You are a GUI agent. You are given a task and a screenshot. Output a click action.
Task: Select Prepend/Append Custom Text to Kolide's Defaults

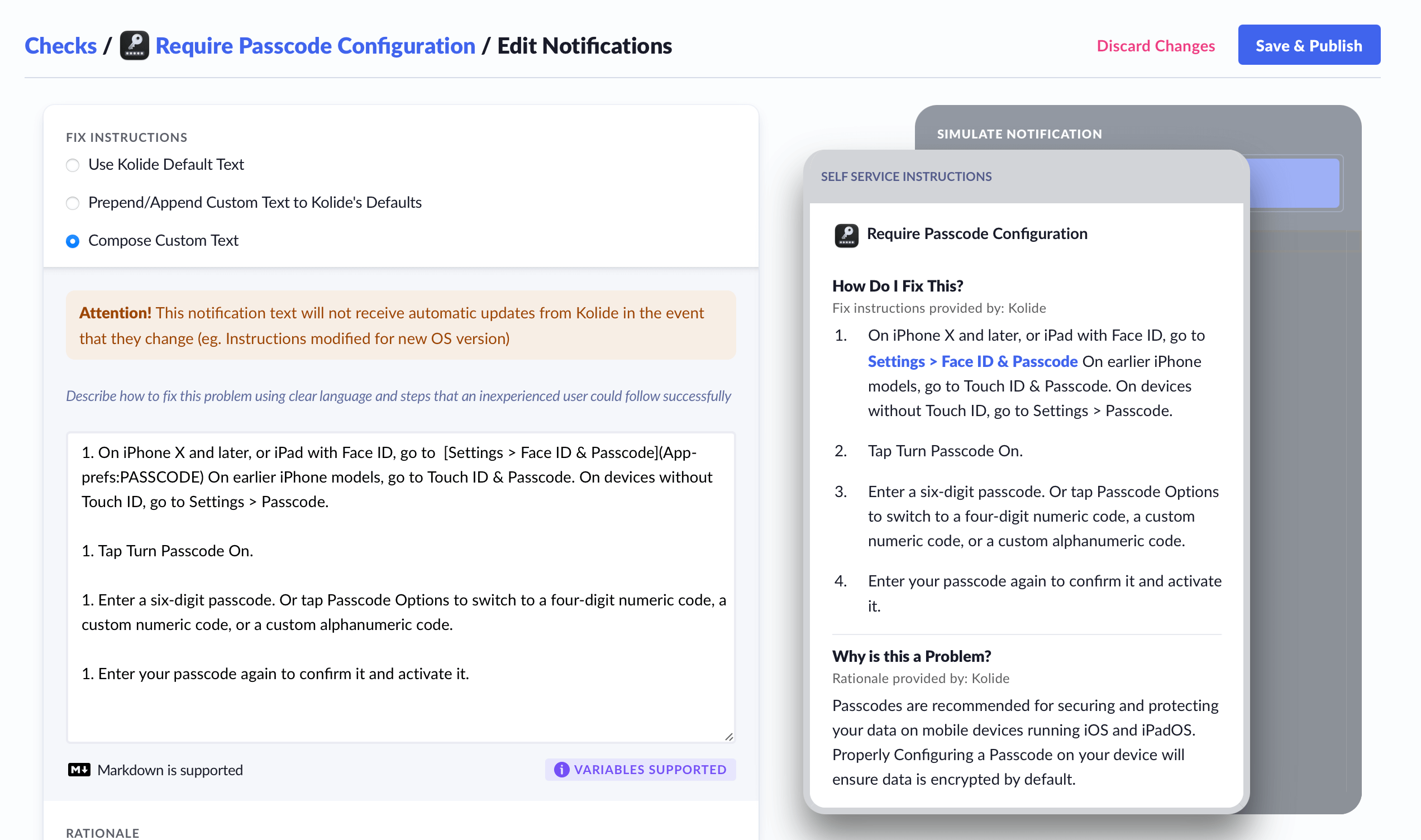73,203
